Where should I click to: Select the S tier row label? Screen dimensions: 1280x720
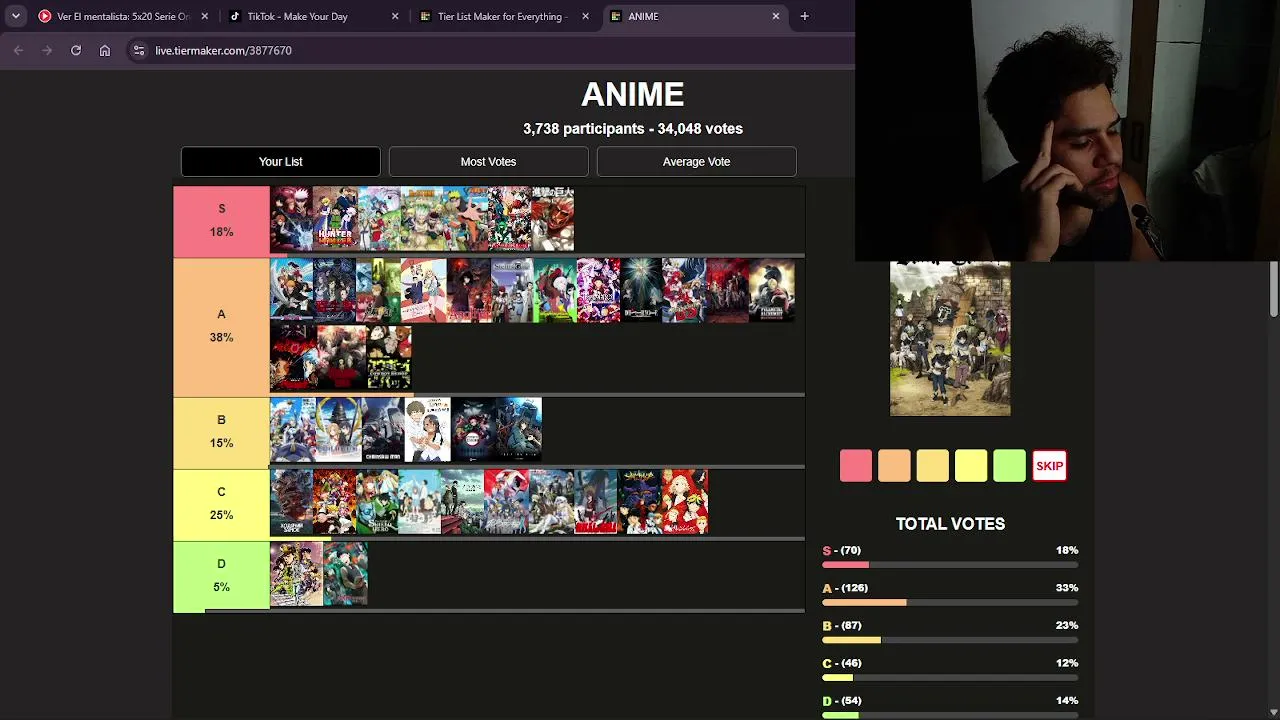[x=221, y=220]
